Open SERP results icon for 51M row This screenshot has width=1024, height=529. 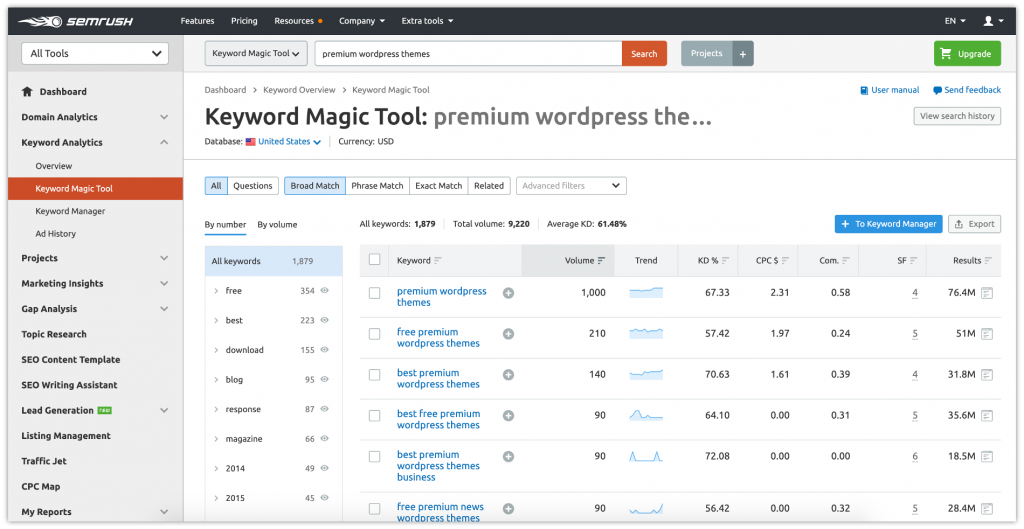[987, 334]
